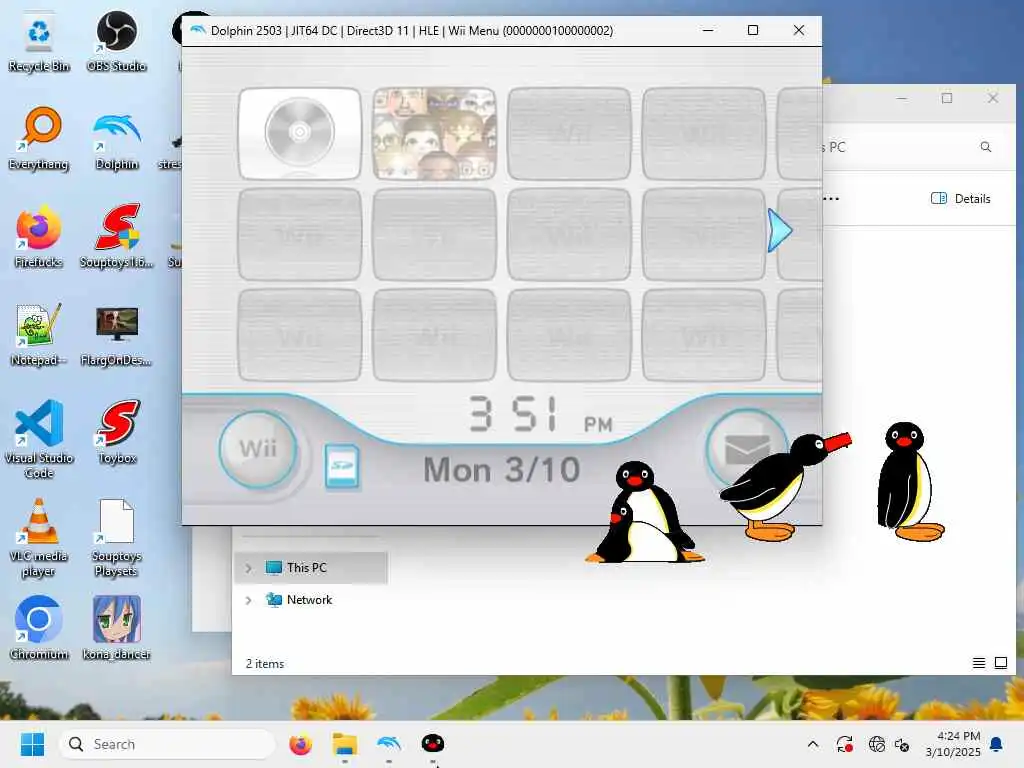The width and height of the screenshot is (1024, 768).
Task: Launch VLC media player shortcut
Action: [39, 537]
